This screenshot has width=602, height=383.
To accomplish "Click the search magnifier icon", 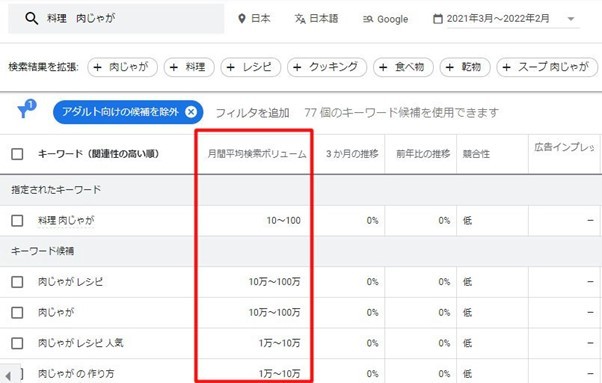I will (31, 18).
